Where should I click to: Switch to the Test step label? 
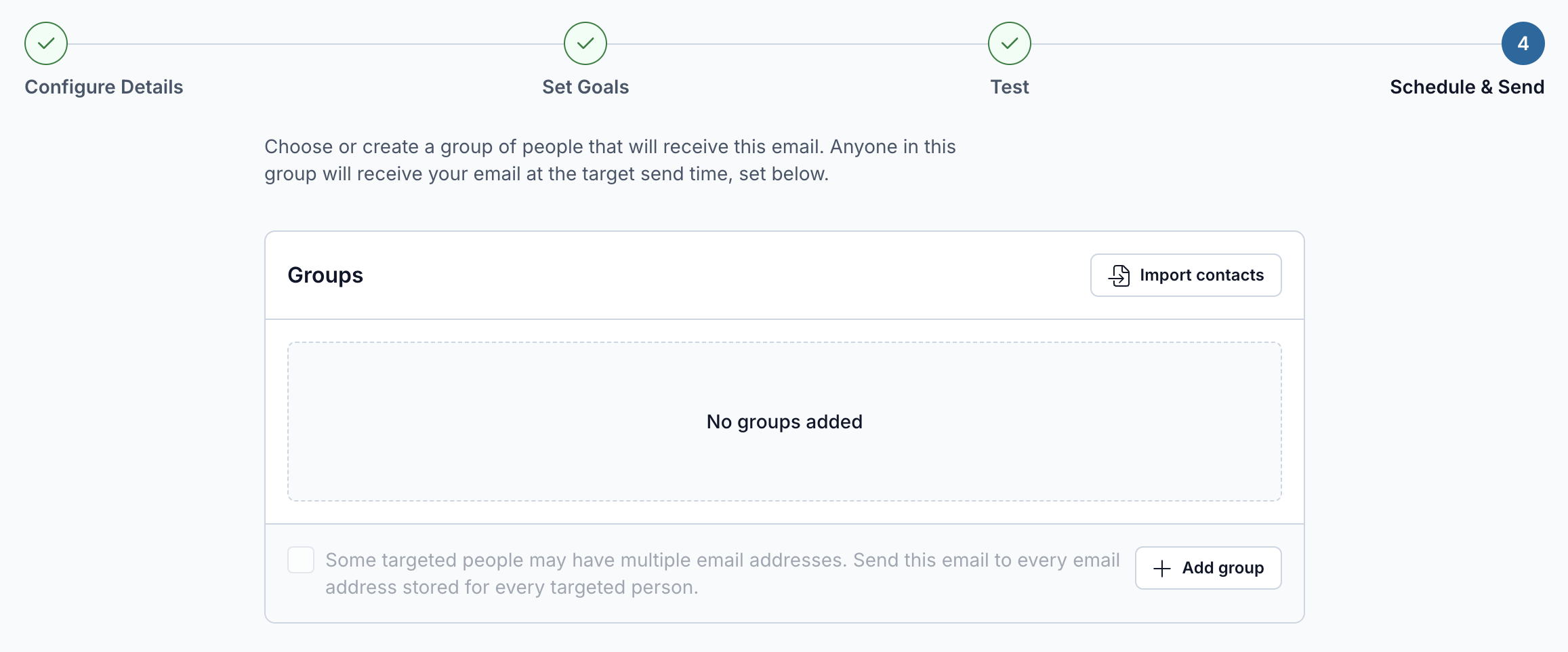pyautogui.click(x=1010, y=87)
